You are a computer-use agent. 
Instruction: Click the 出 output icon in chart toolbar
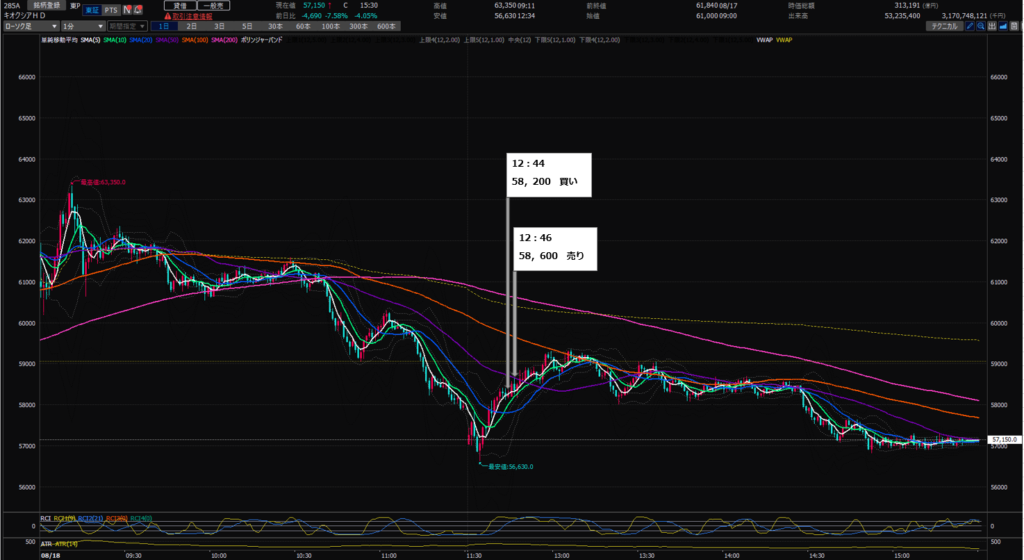point(992,26)
